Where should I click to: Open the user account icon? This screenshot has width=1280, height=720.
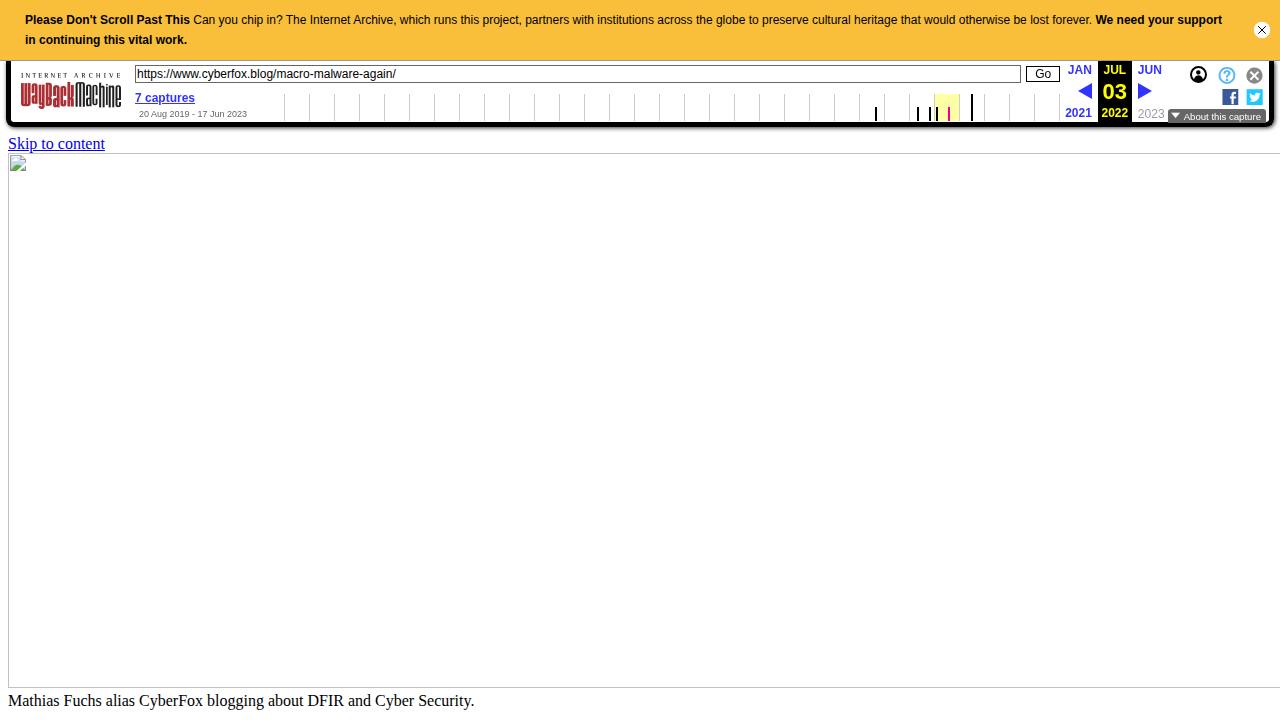(1198, 75)
